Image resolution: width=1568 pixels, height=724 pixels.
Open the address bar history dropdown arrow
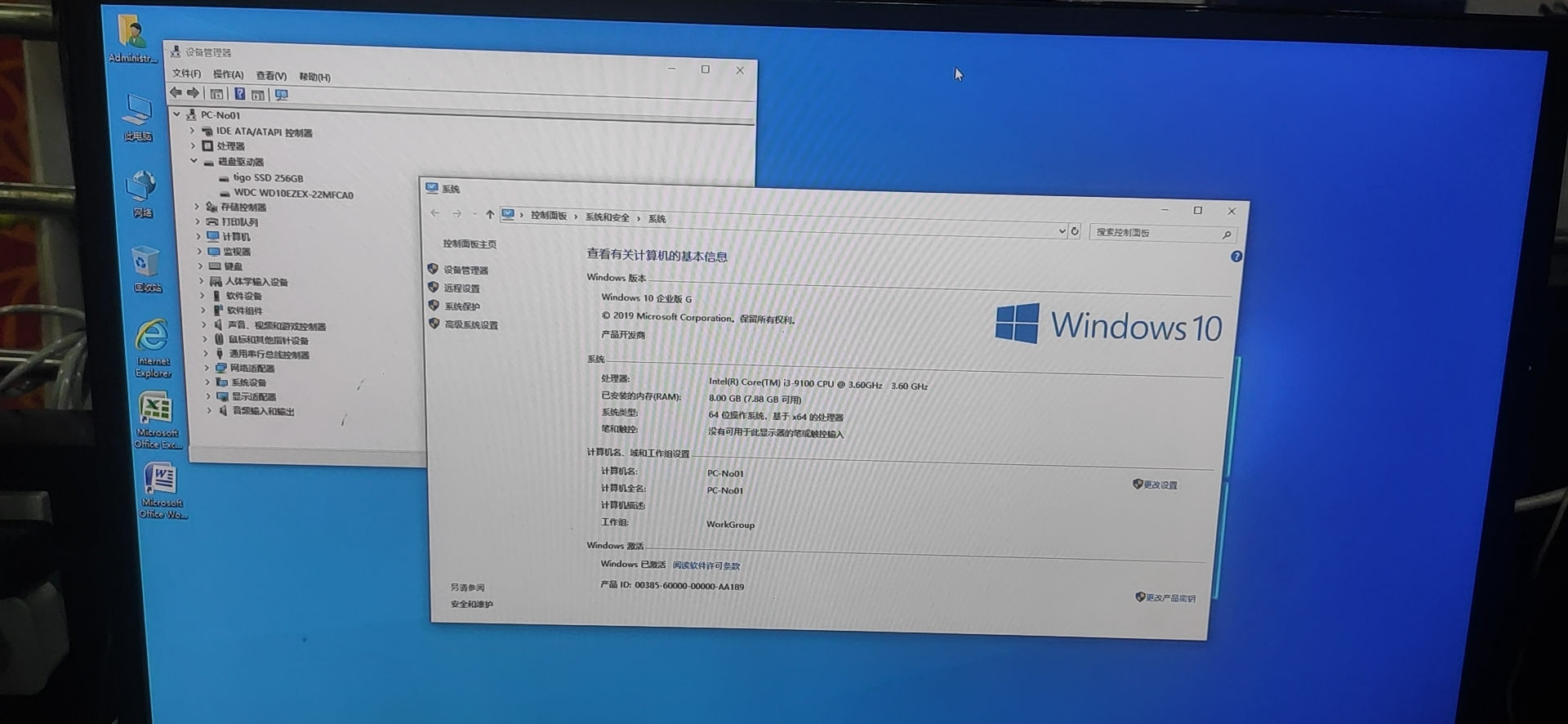coord(1062,231)
